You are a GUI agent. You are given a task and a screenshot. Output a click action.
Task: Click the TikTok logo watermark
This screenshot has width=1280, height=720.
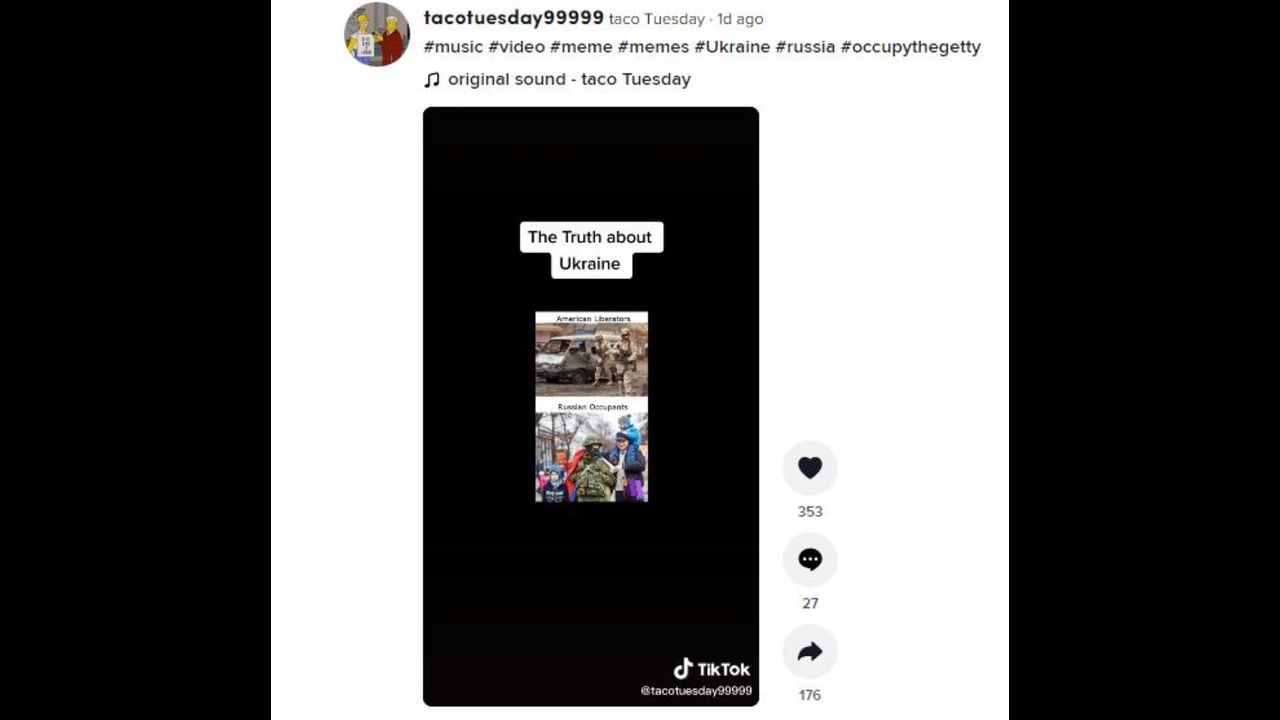click(711, 669)
